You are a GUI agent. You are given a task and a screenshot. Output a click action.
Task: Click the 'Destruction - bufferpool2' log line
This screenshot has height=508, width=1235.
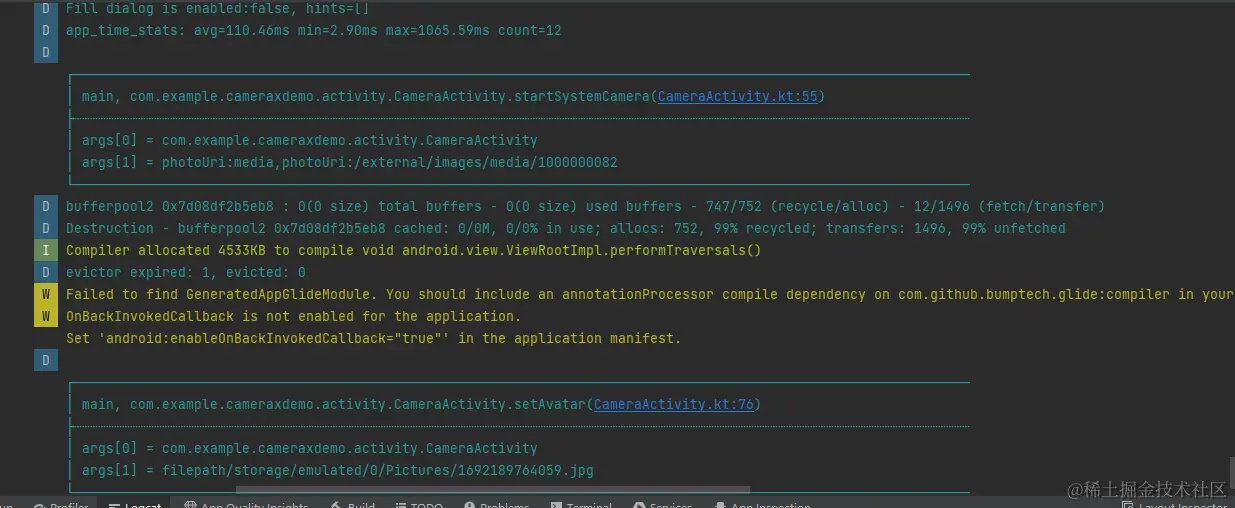[x=566, y=228]
